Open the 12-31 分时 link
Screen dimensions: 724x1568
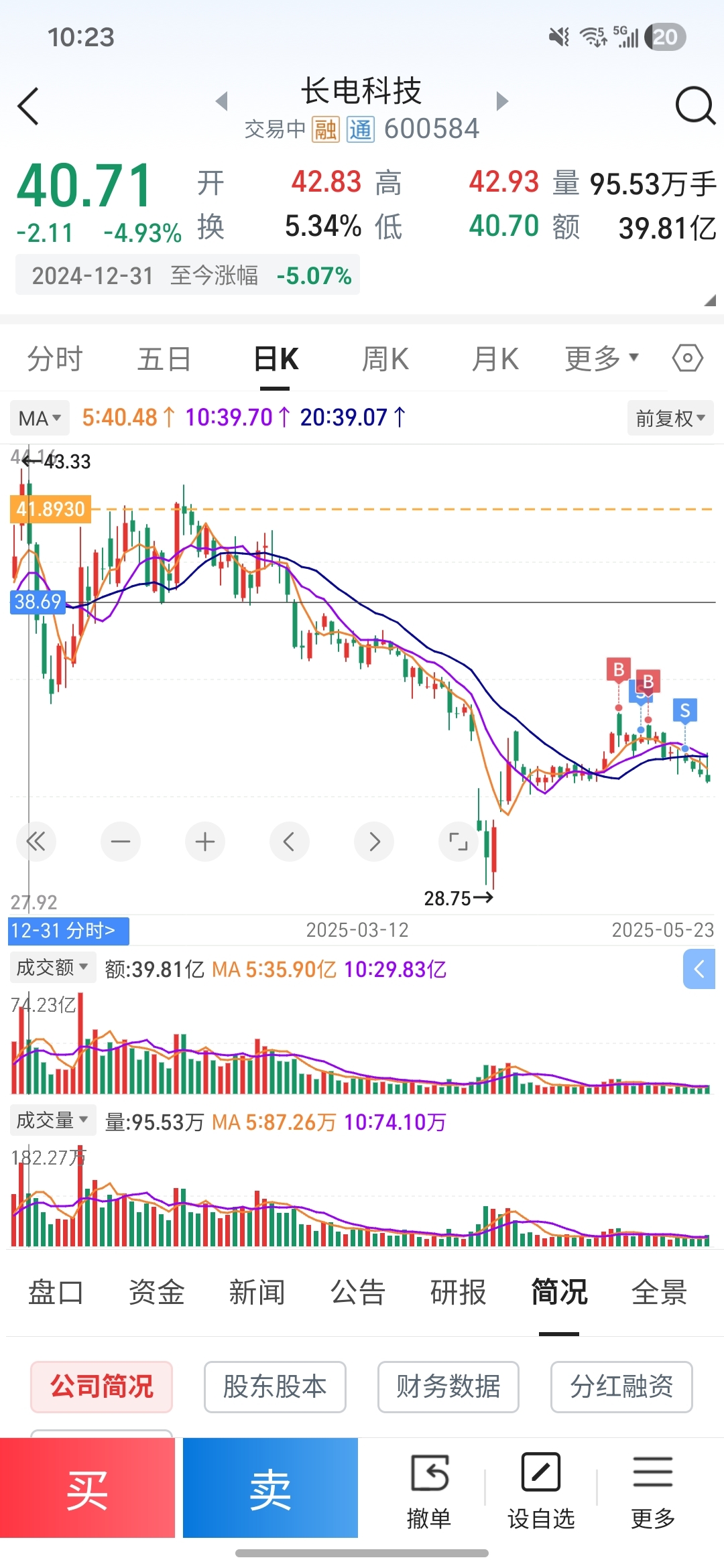[68, 930]
